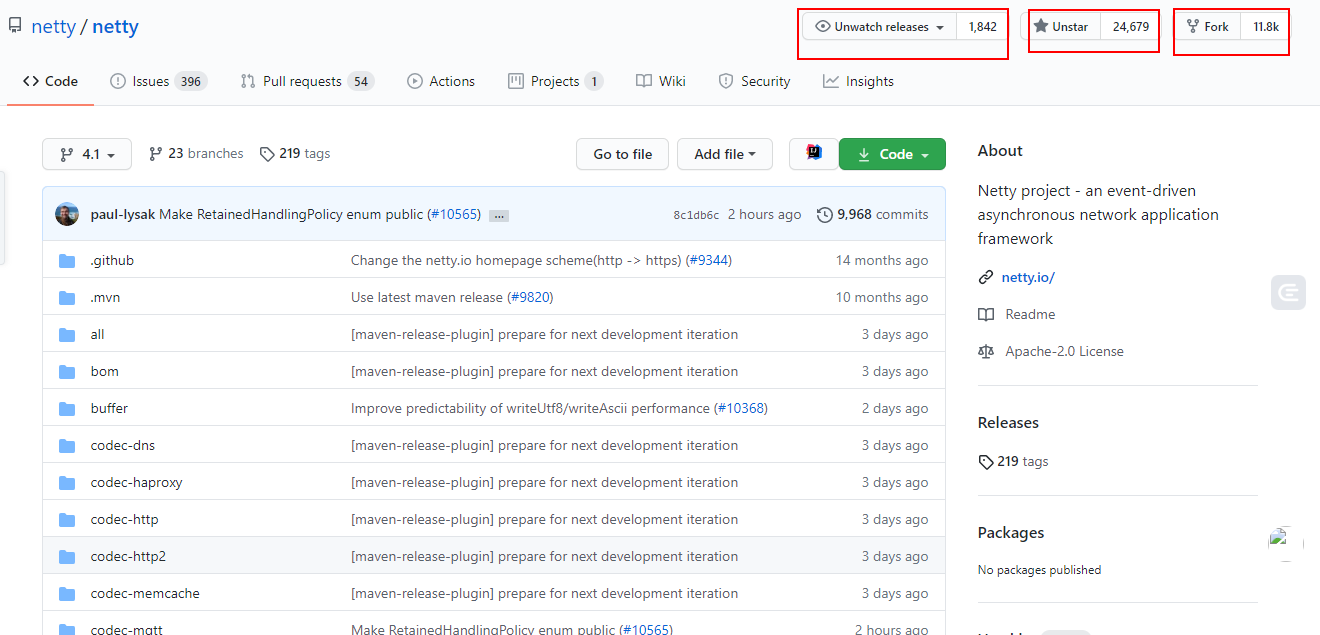Open the 4.1 branch selector dropdown
Image resolution: width=1320 pixels, height=635 pixels.
tap(87, 154)
